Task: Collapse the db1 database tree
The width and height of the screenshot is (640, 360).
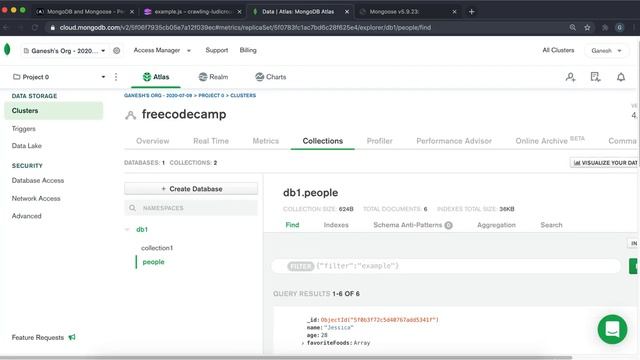Action: coord(127,229)
